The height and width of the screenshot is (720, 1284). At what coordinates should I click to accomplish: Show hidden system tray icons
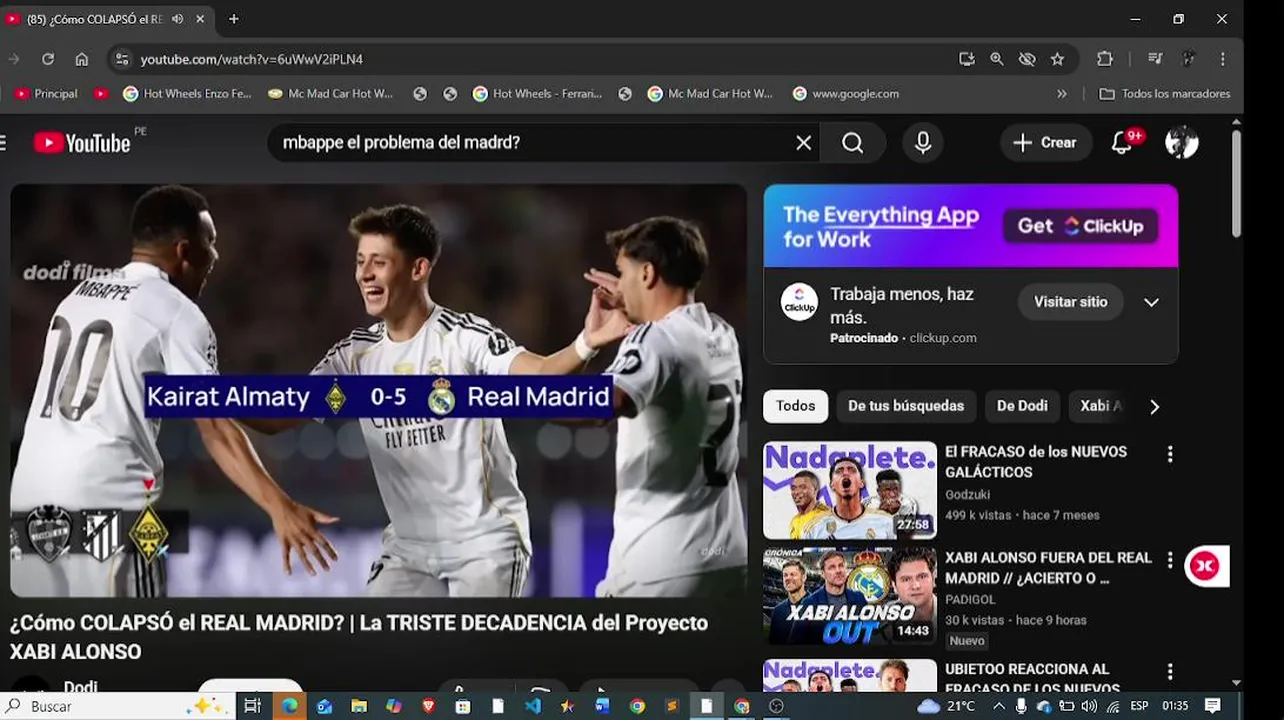click(x=998, y=706)
